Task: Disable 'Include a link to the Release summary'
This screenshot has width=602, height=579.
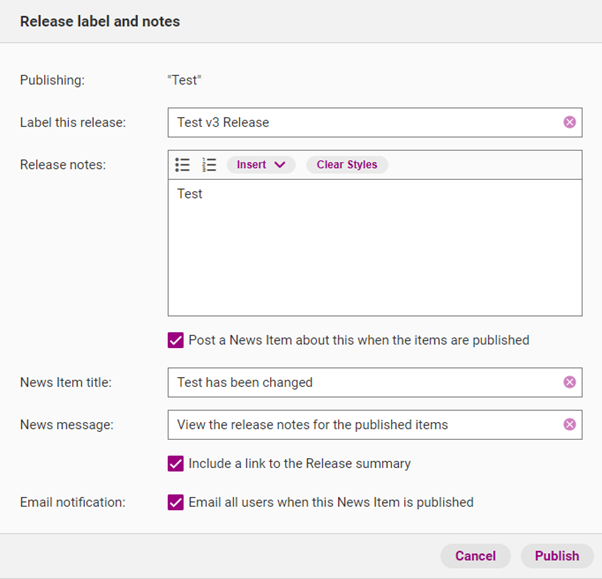Action: (176, 464)
